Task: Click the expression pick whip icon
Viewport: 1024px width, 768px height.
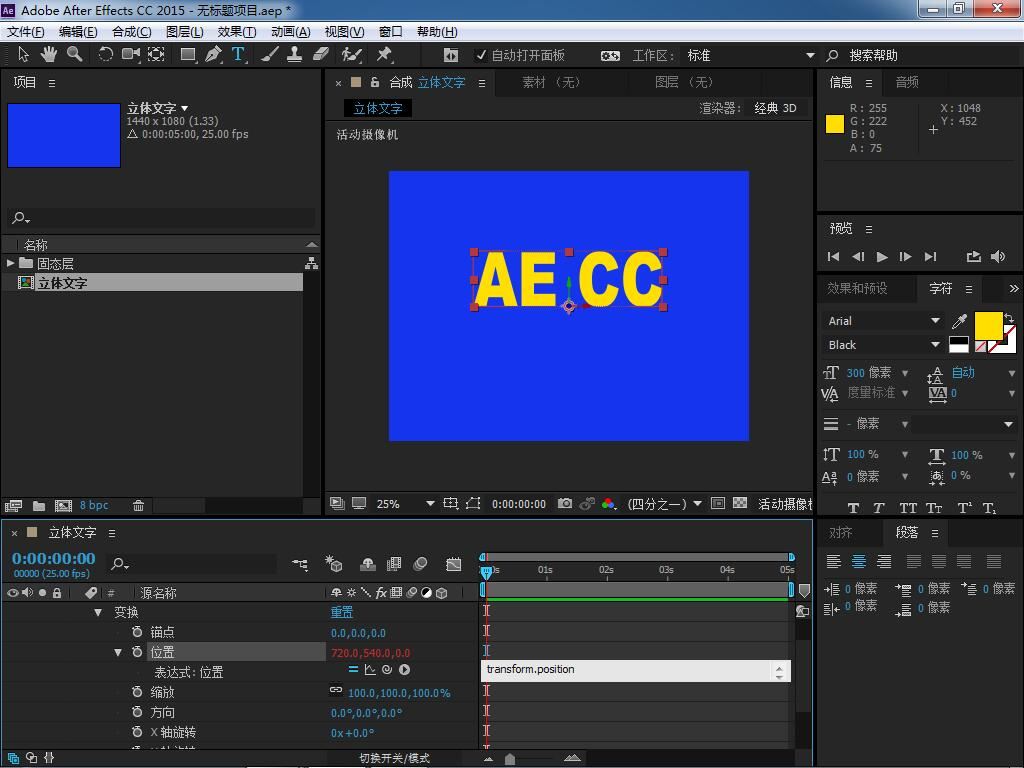Action: pos(387,669)
